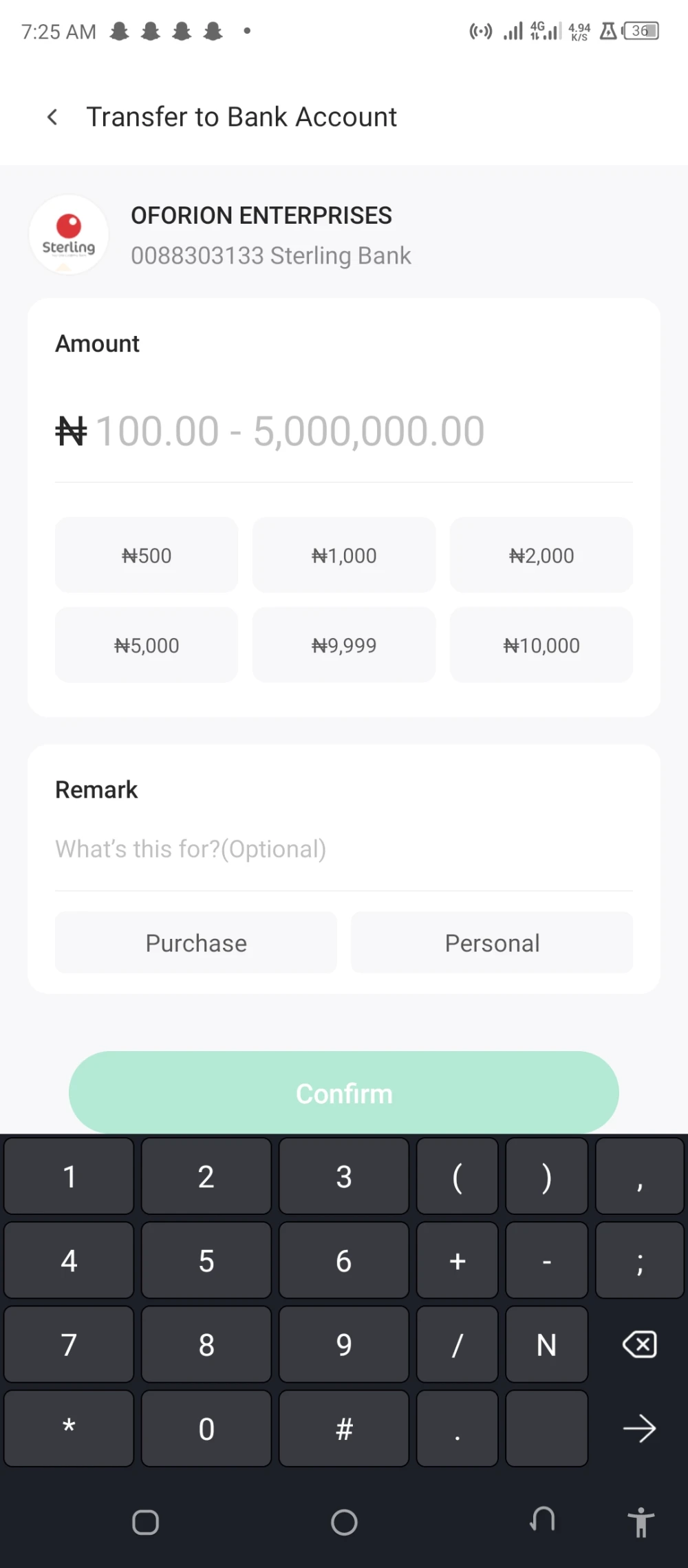
Task: Tap the Android recent apps square
Action: (x=145, y=1523)
